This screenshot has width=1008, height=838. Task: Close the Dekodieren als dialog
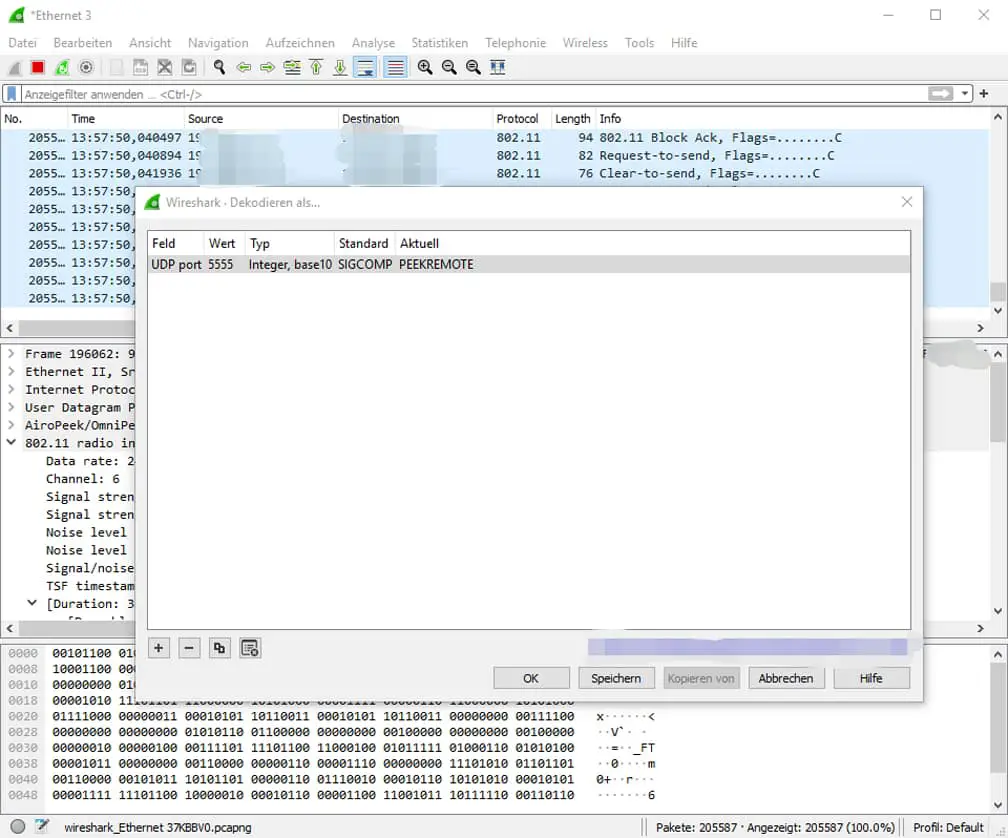coord(906,202)
